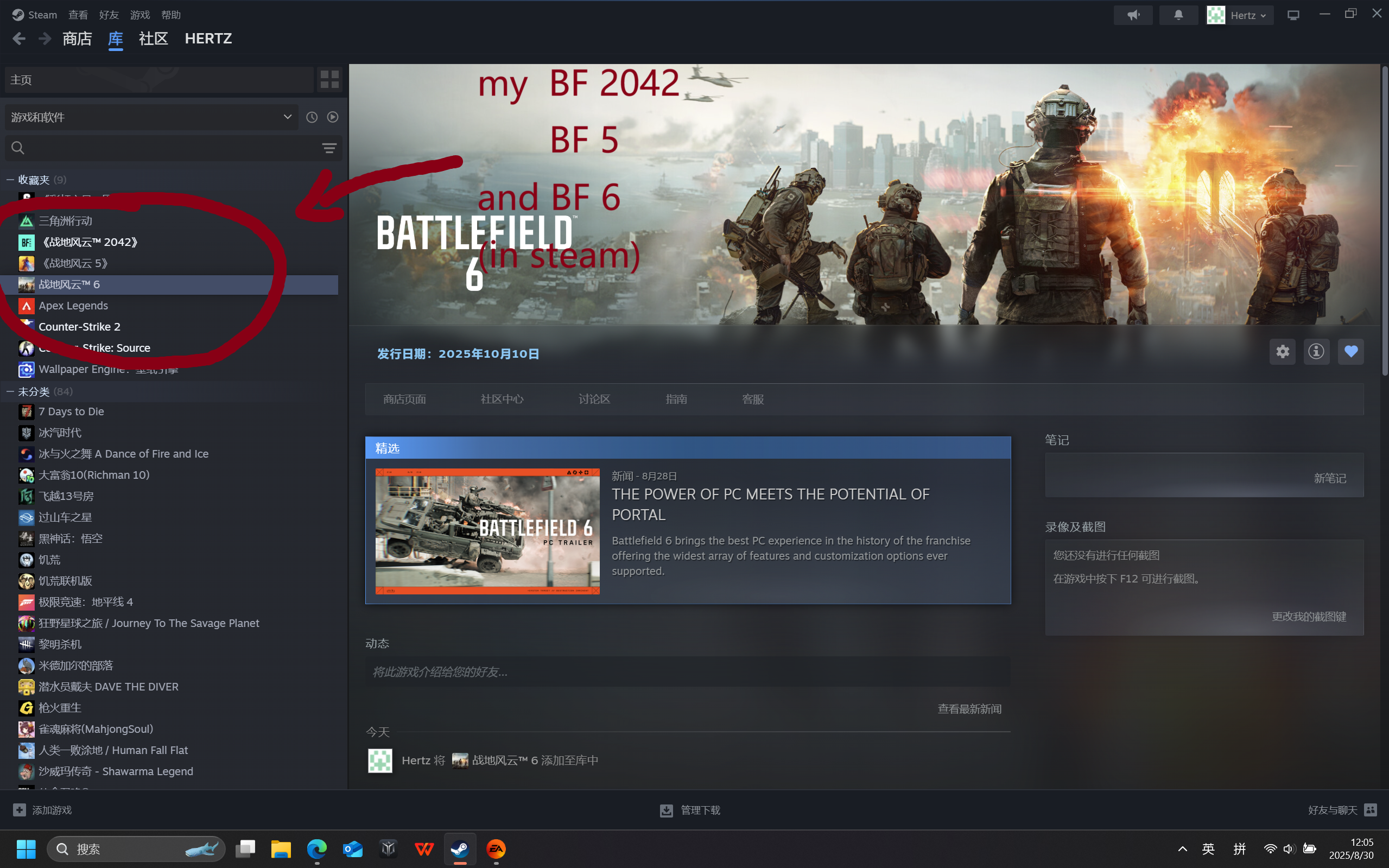Open File Explorer from taskbar
This screenshot has height=868, width=1389.
point(281,848)
